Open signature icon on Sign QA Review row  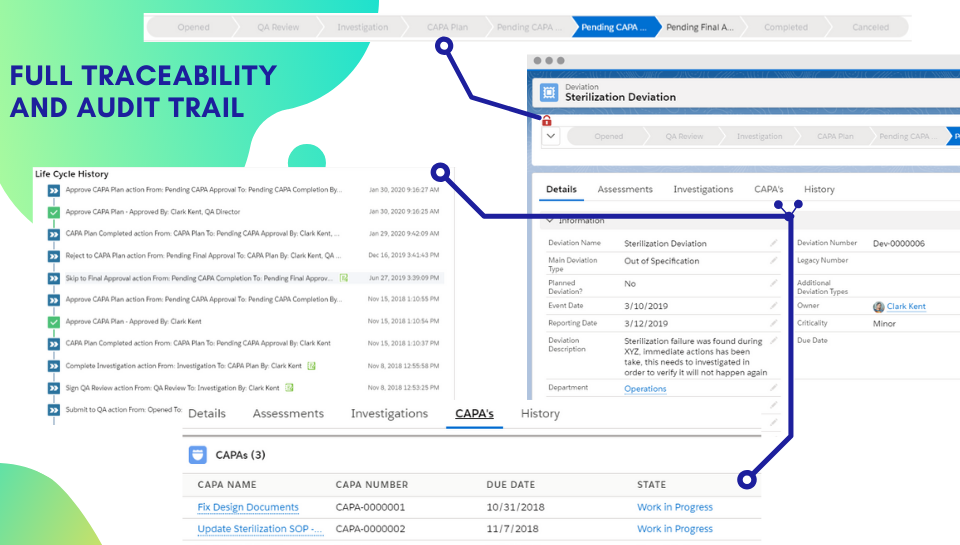tap(289, 388)
